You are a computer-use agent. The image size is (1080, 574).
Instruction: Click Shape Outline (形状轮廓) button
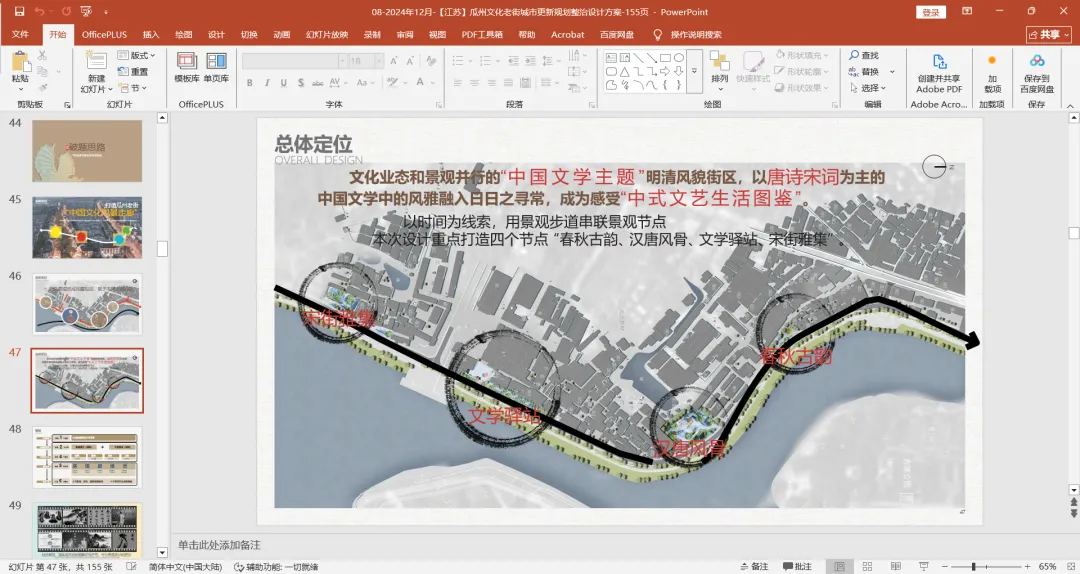tap(802, 72)
